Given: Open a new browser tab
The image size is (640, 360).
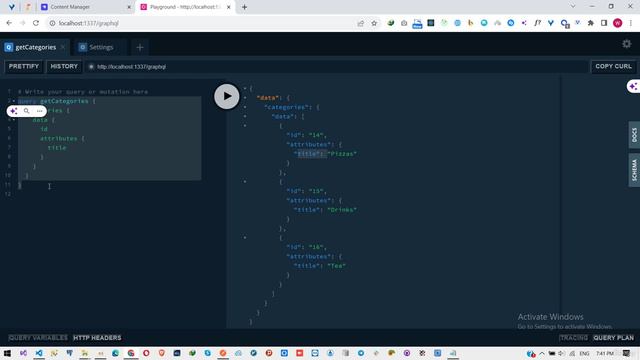Looking at the screenshot, I should pyautogui.click(x=244, y=7).
